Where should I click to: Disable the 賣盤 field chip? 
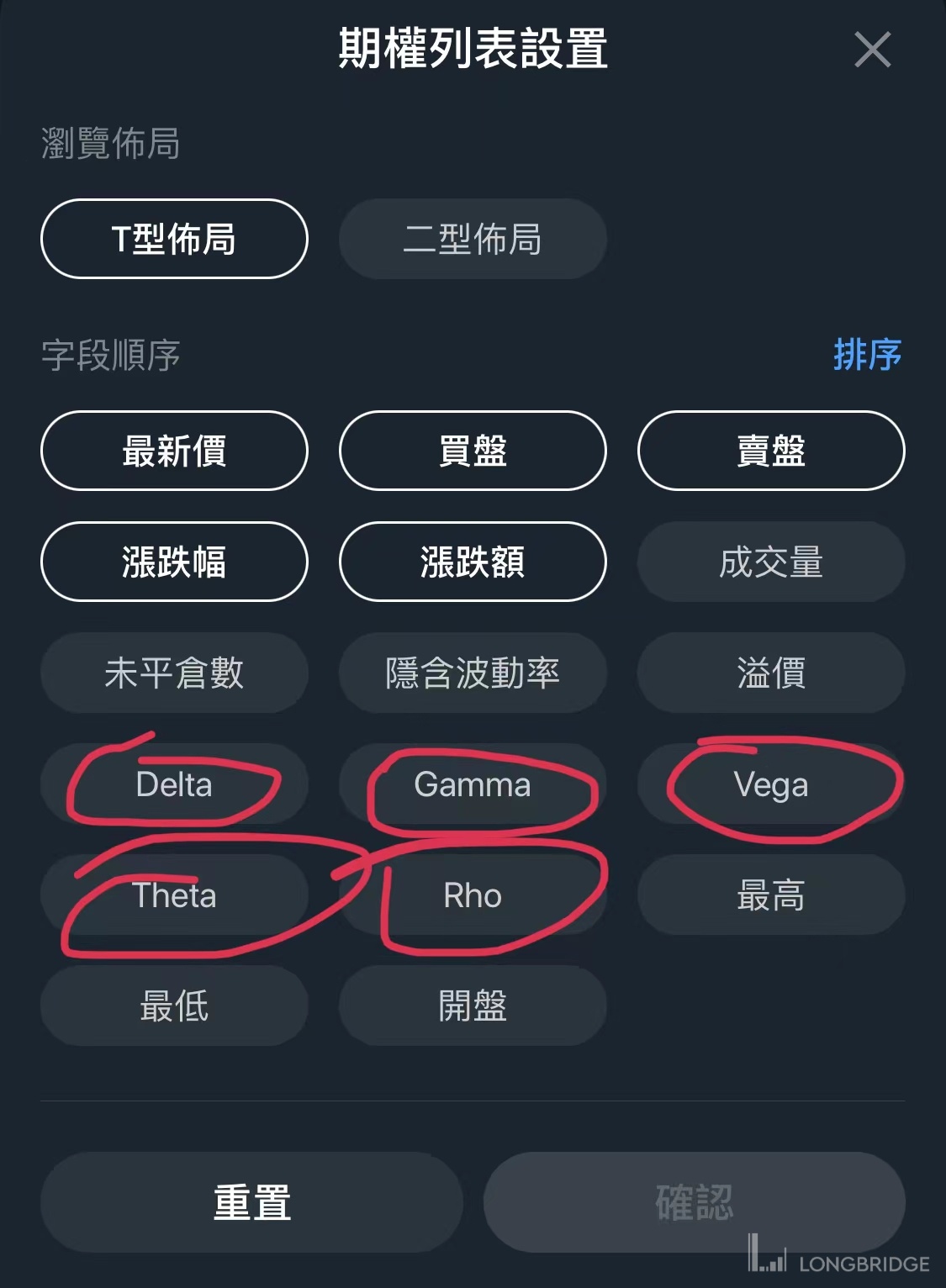tap(771, 451)
